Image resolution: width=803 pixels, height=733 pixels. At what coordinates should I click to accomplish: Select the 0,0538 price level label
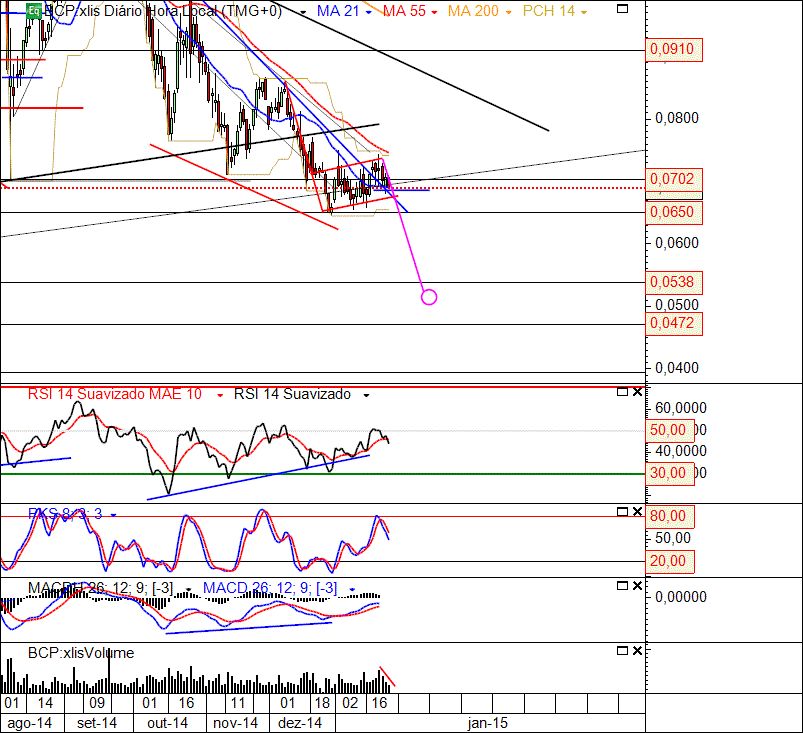click(674, 283)
